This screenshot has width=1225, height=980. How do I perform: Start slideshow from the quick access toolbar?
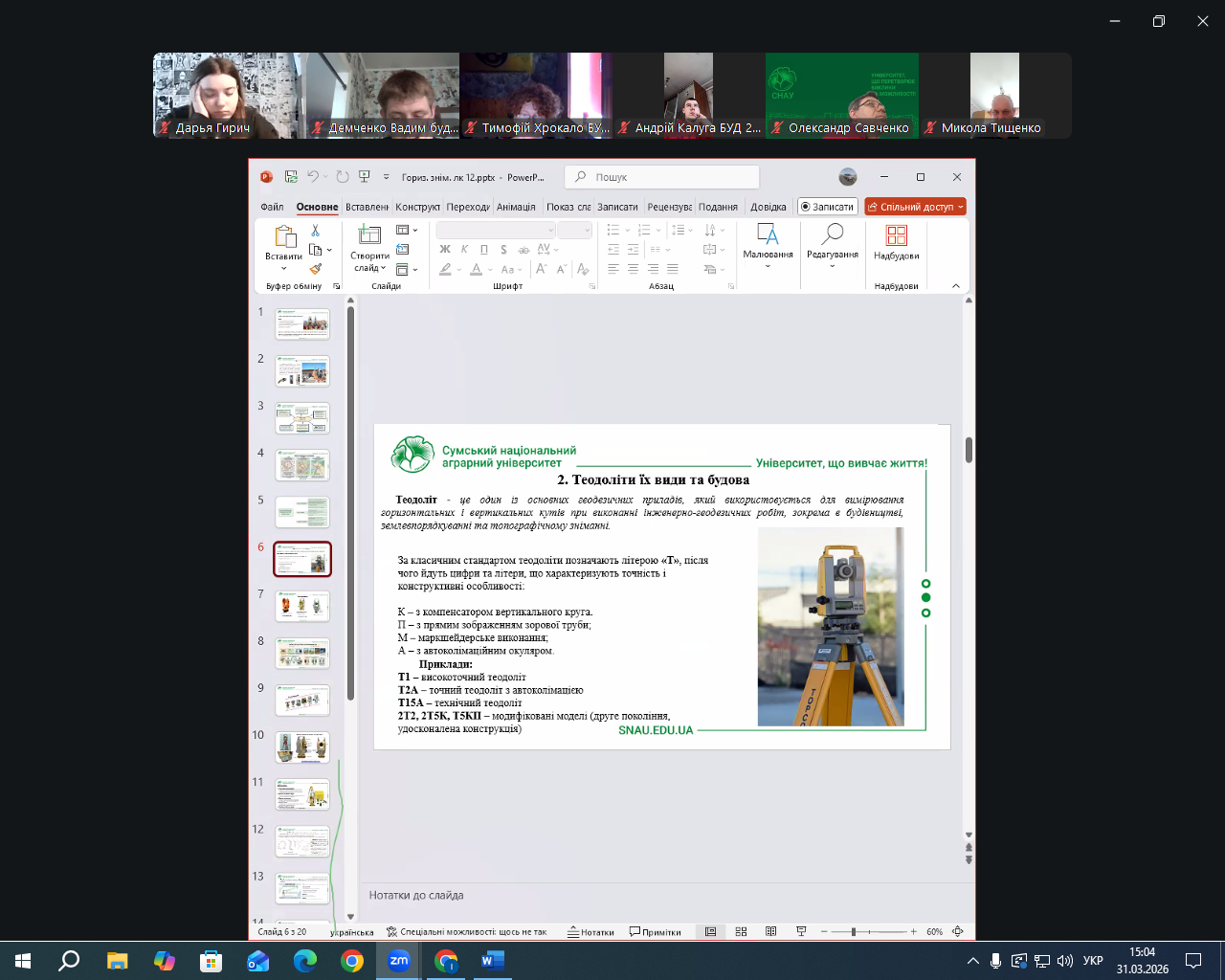[365, 177]
